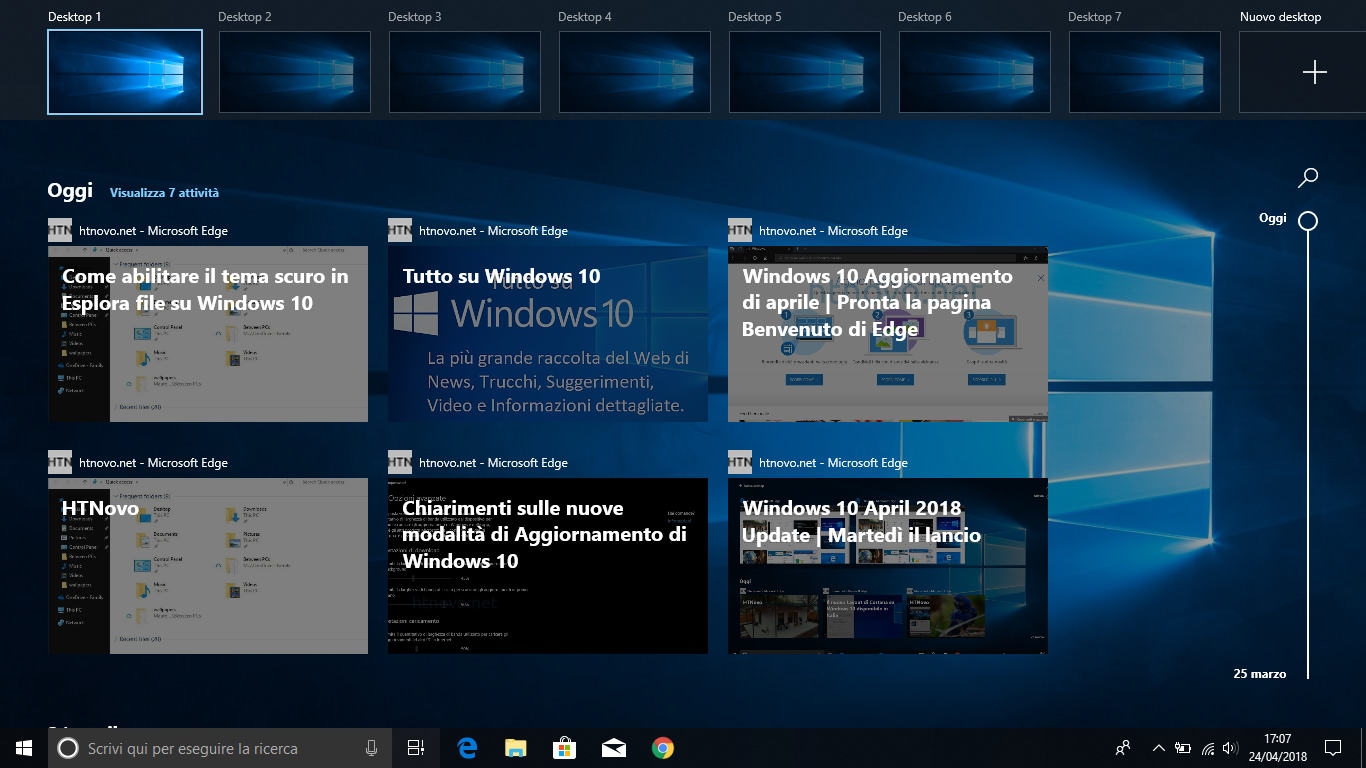Open the Windows Start menu
1366x768 pixels.
(x=24, y=747)
